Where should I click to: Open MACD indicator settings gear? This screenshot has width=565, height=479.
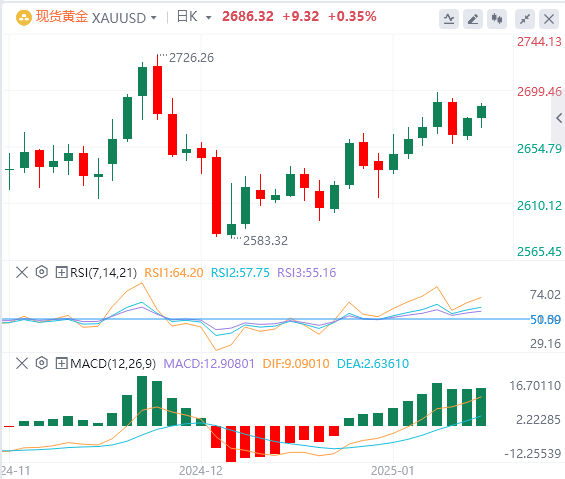tap(41, 363)
